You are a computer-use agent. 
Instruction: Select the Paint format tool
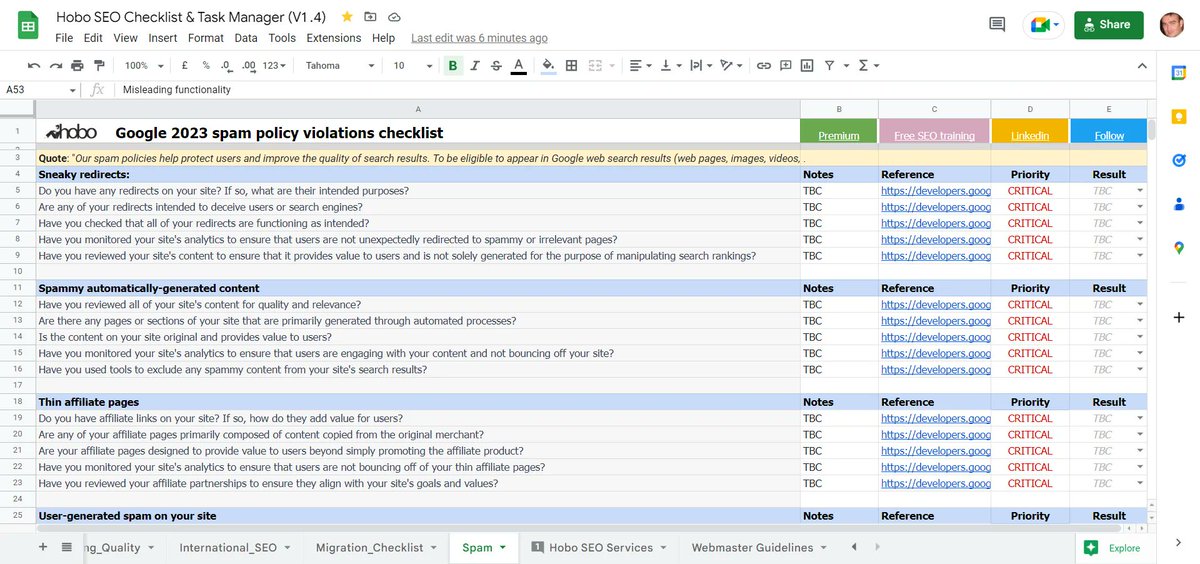[98, 66]
